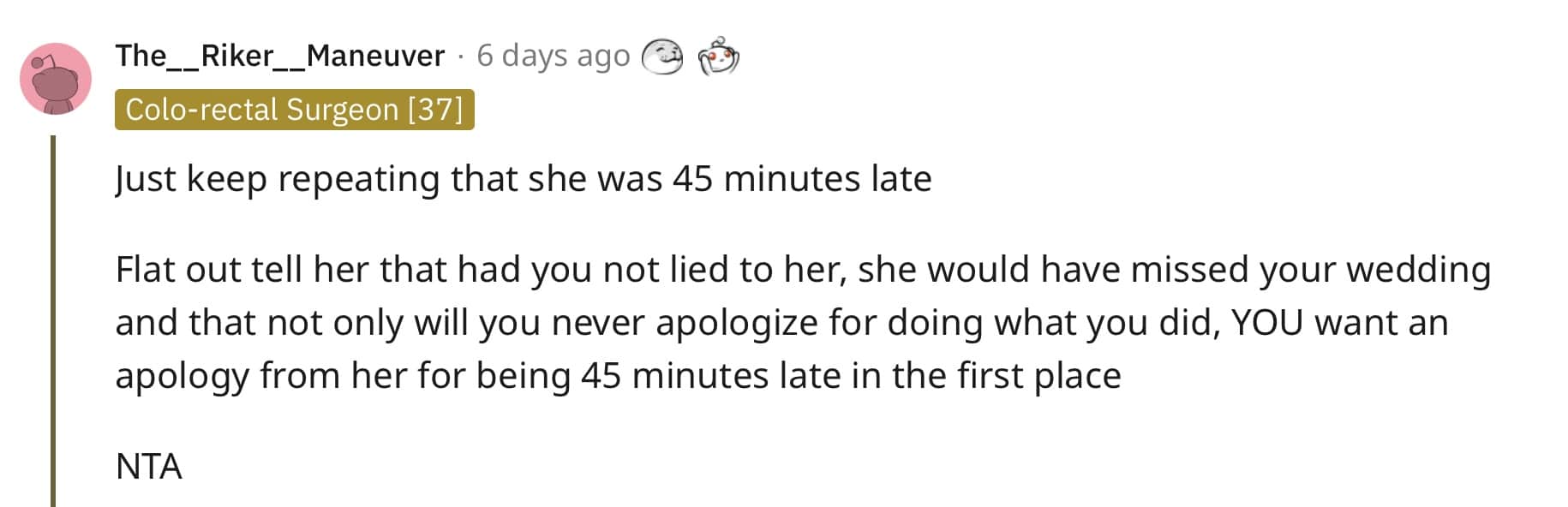The height and width of the screenshot is (507, 1568).
Task: Collapse the comment thread using the vertical line
Action: (53, 320)
